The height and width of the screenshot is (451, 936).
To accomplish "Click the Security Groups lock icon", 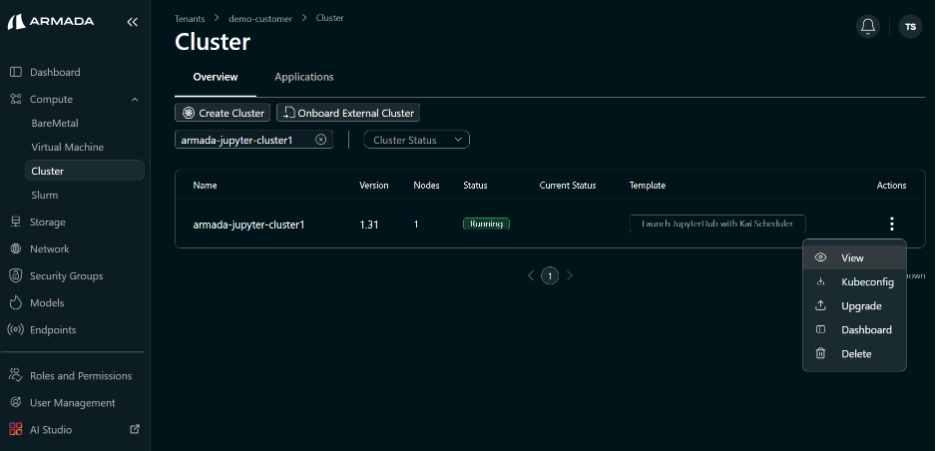I will tap(16, 276).
